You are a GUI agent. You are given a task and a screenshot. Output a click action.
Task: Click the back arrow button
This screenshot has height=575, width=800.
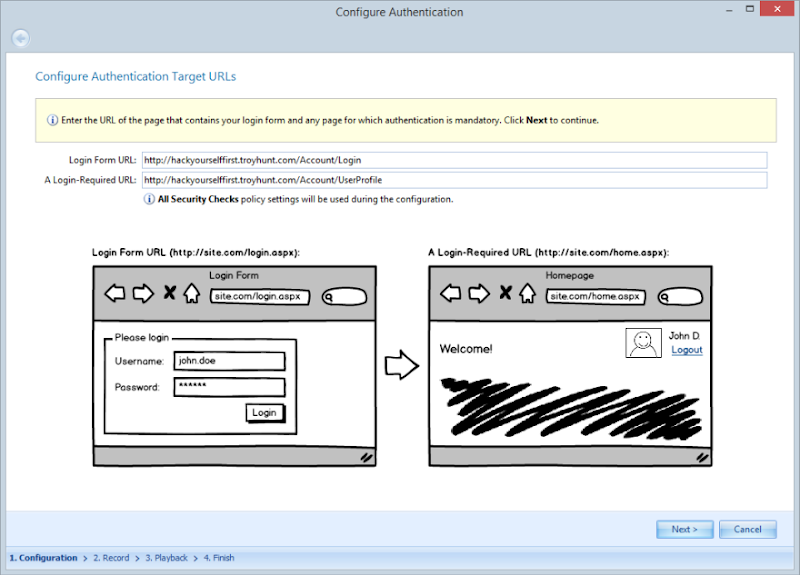coord(21,38)
